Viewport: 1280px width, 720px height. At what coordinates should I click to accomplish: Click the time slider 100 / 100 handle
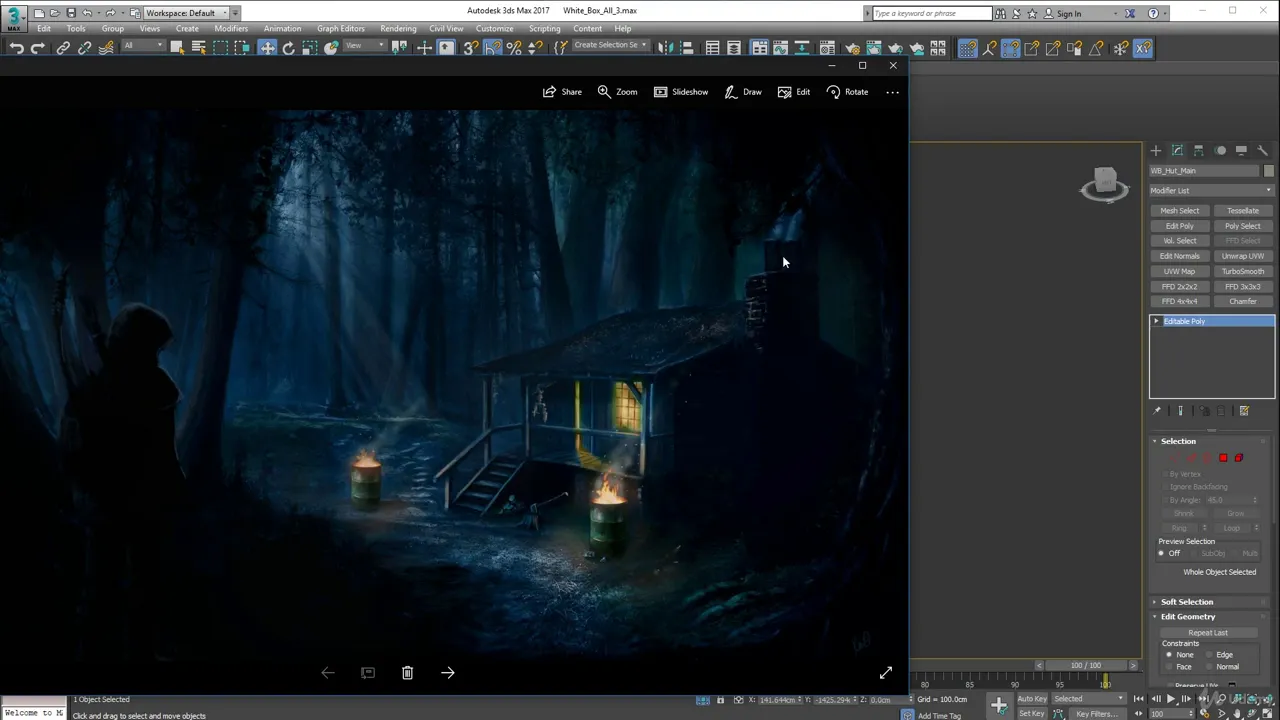(x=1086, y=665)
